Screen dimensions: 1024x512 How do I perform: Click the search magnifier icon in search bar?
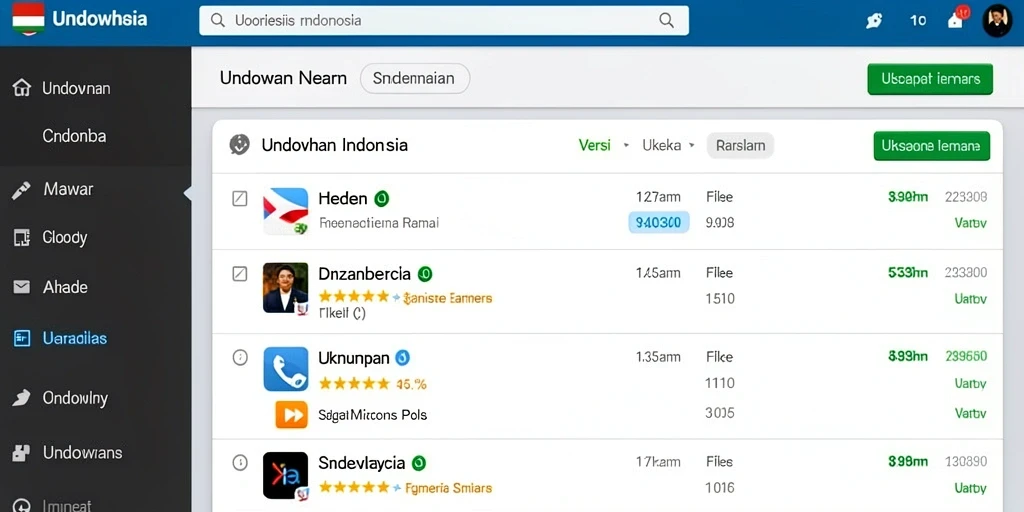tap(666, 20)
